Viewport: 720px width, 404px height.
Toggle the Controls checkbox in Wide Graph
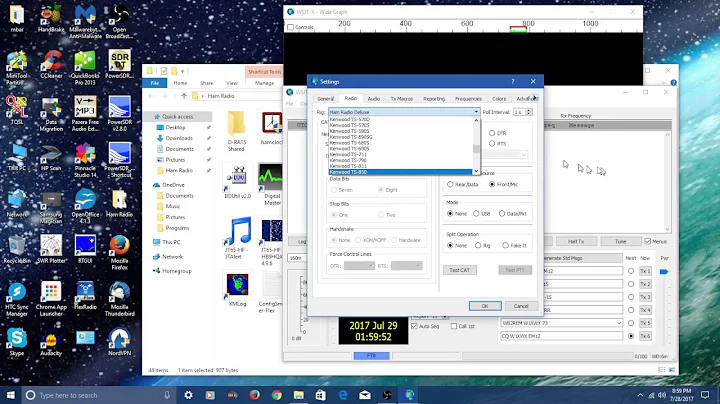click(290, 27)
